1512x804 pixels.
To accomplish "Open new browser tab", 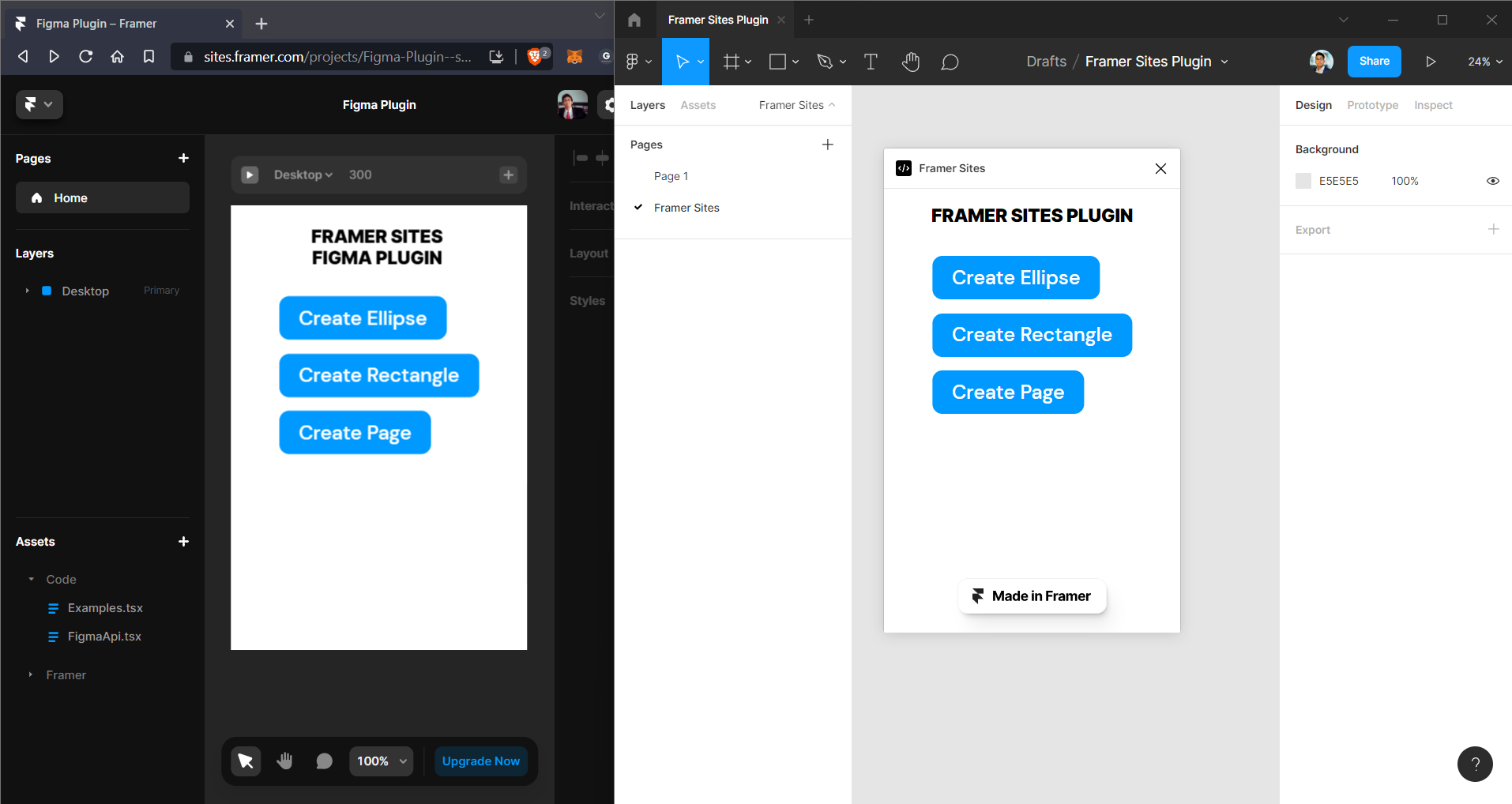I will [x=261, y=24].
